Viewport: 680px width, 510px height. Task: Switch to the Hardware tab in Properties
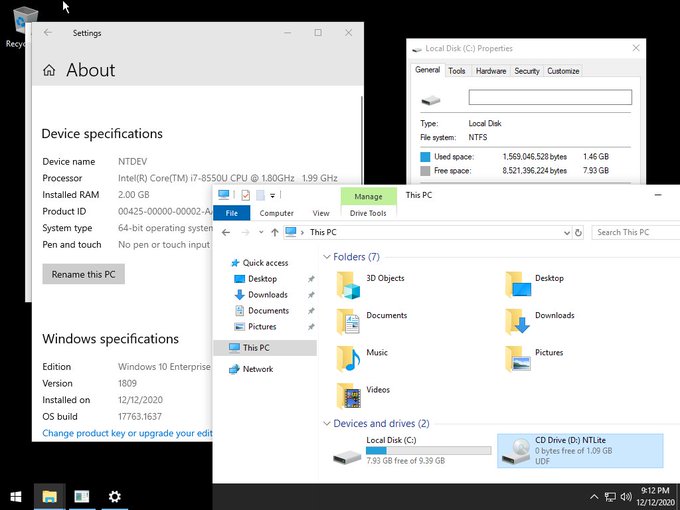pos(491,71)
